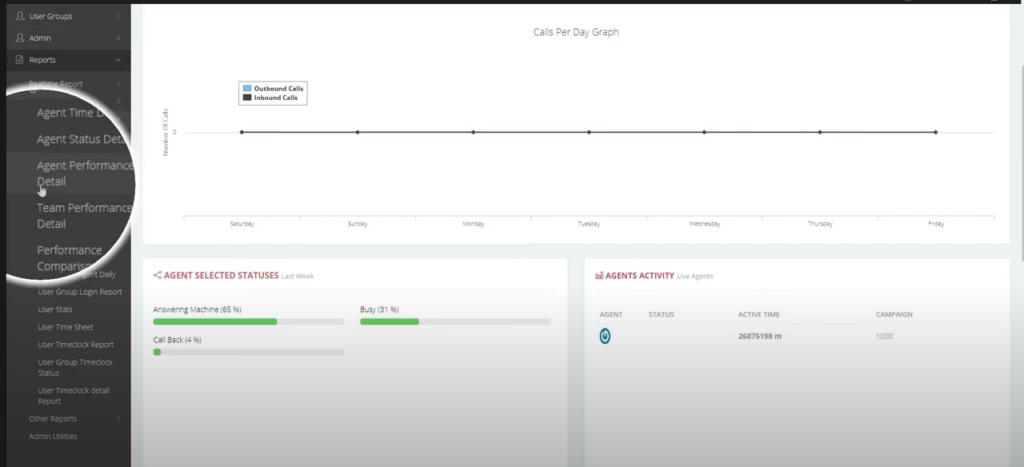The height and width of the screenshot is (467, 1024).
Task: Click the Call Back (4 %) label
Action: [x=177, y=340]
